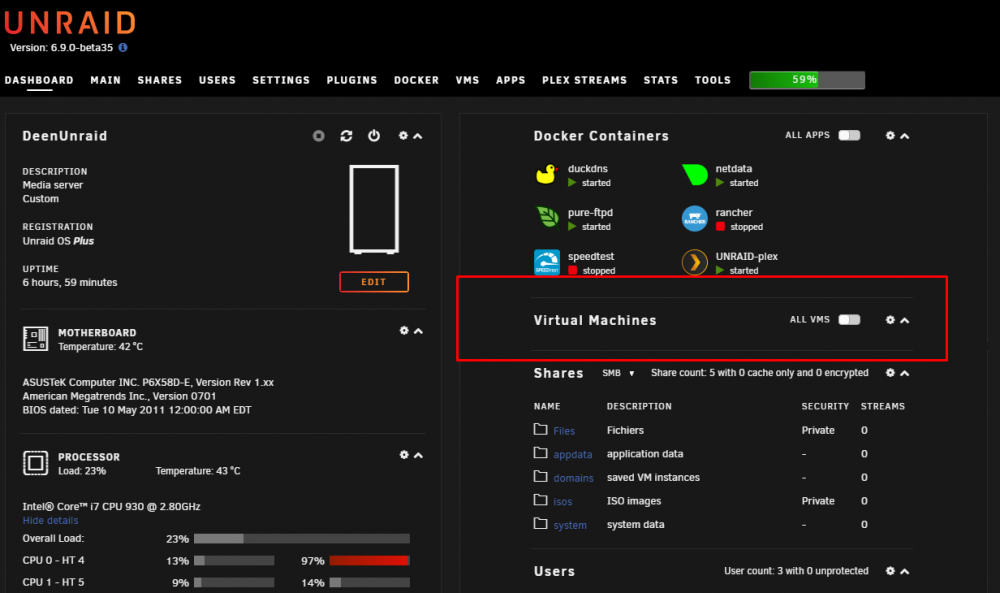1000x593 pixels.
Task: Click the 59% array usage bar
Action: [807, 80]
